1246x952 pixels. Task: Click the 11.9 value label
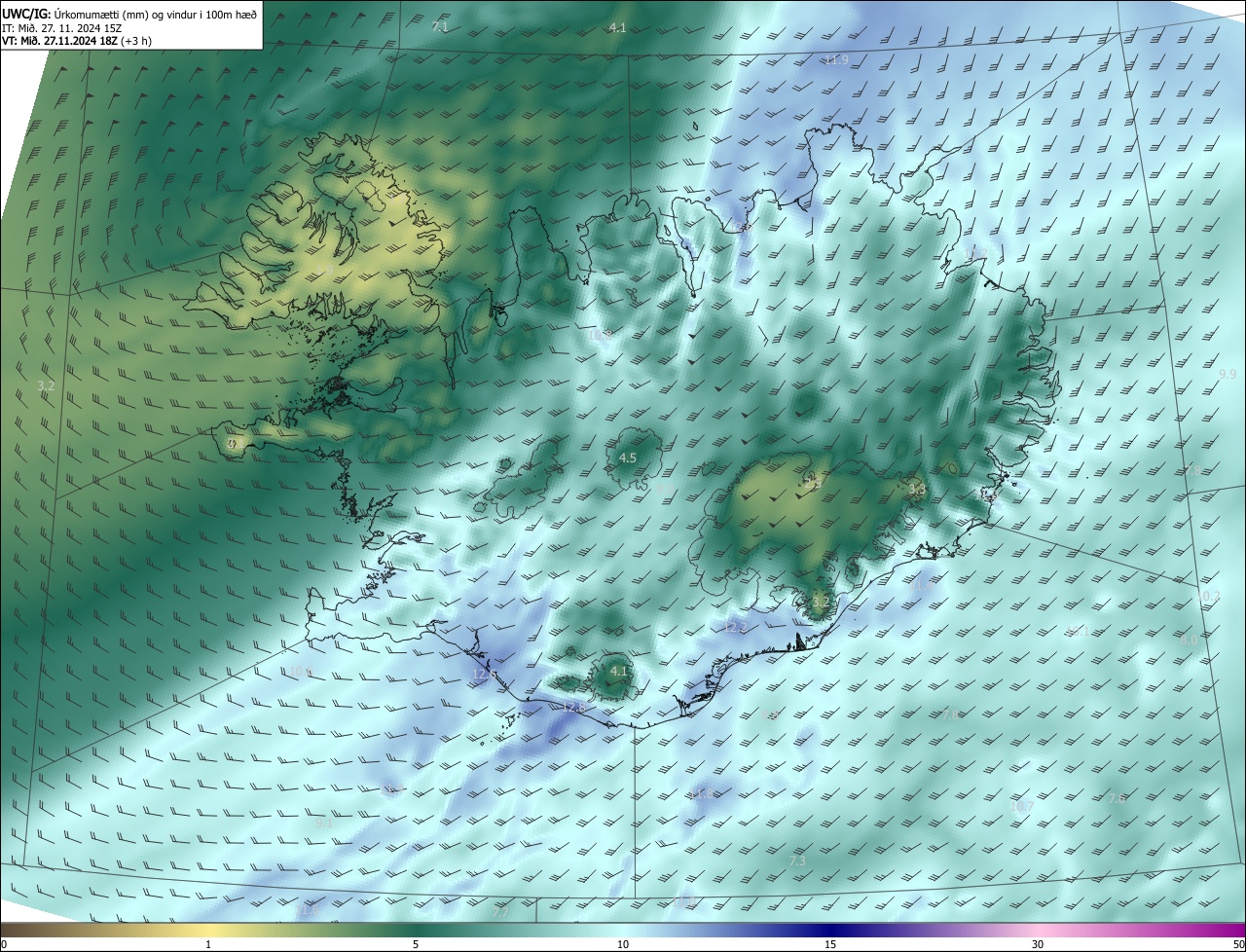836,60
